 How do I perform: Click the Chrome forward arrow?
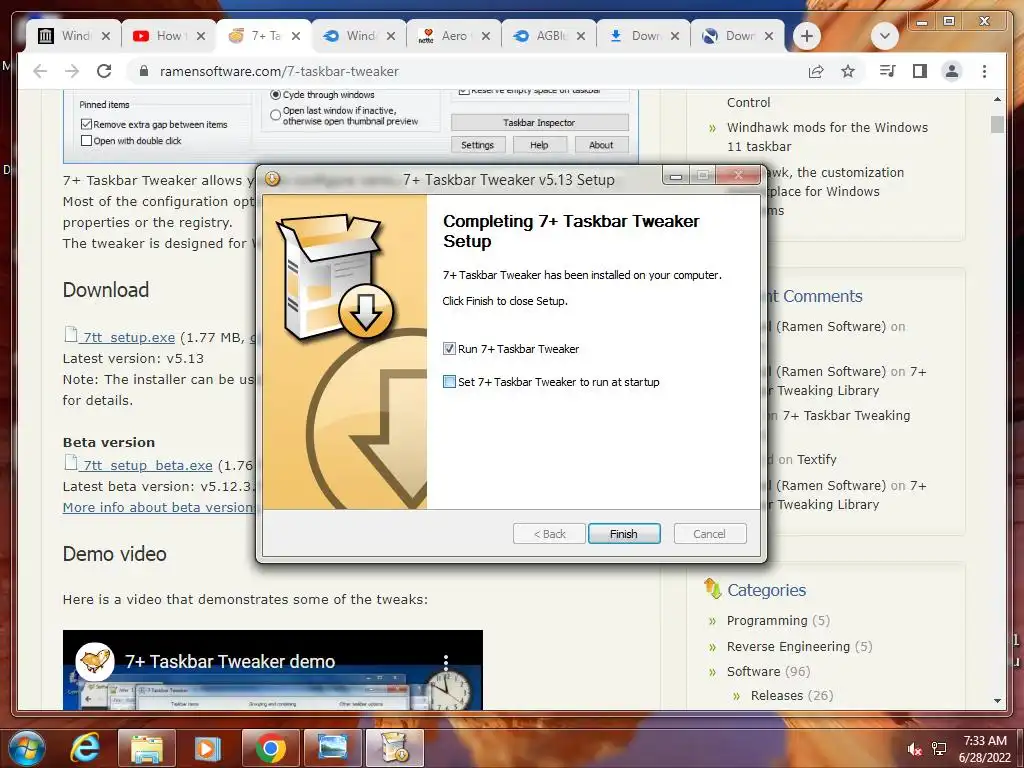pyautogui.click(x=72, y=71)
